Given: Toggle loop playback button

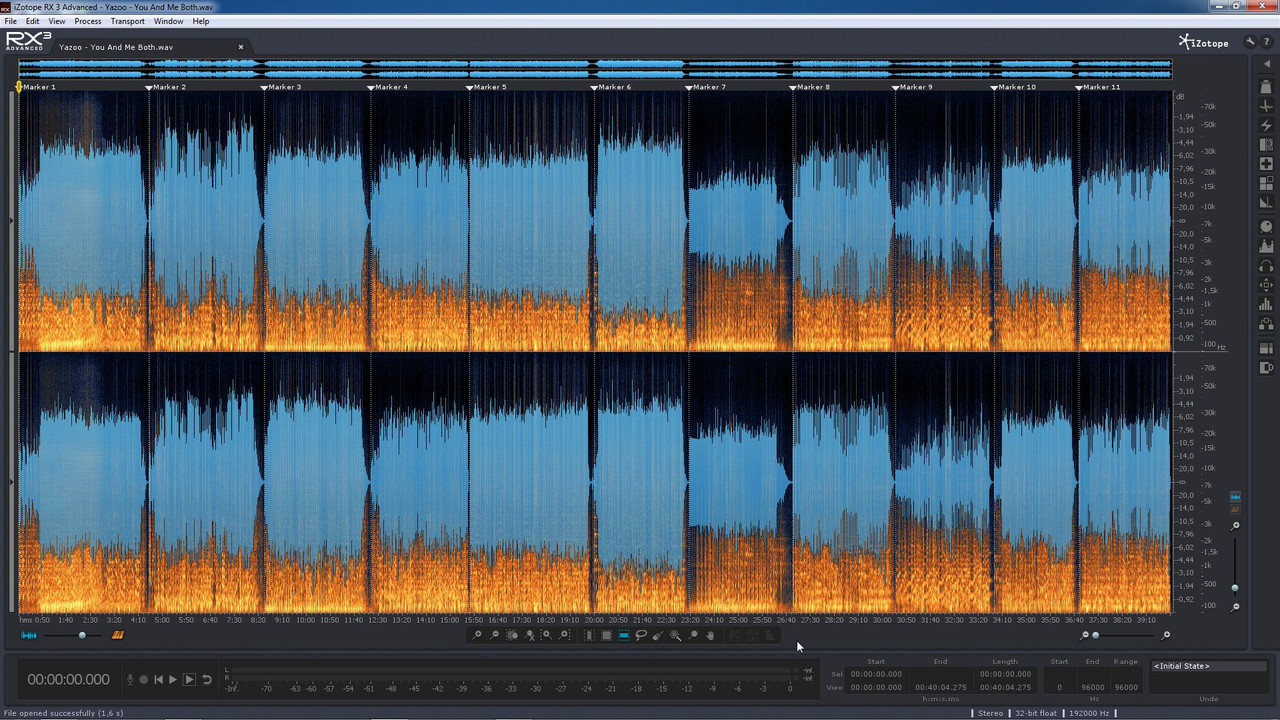Looking at the screenshot, I should click(207, 679).
